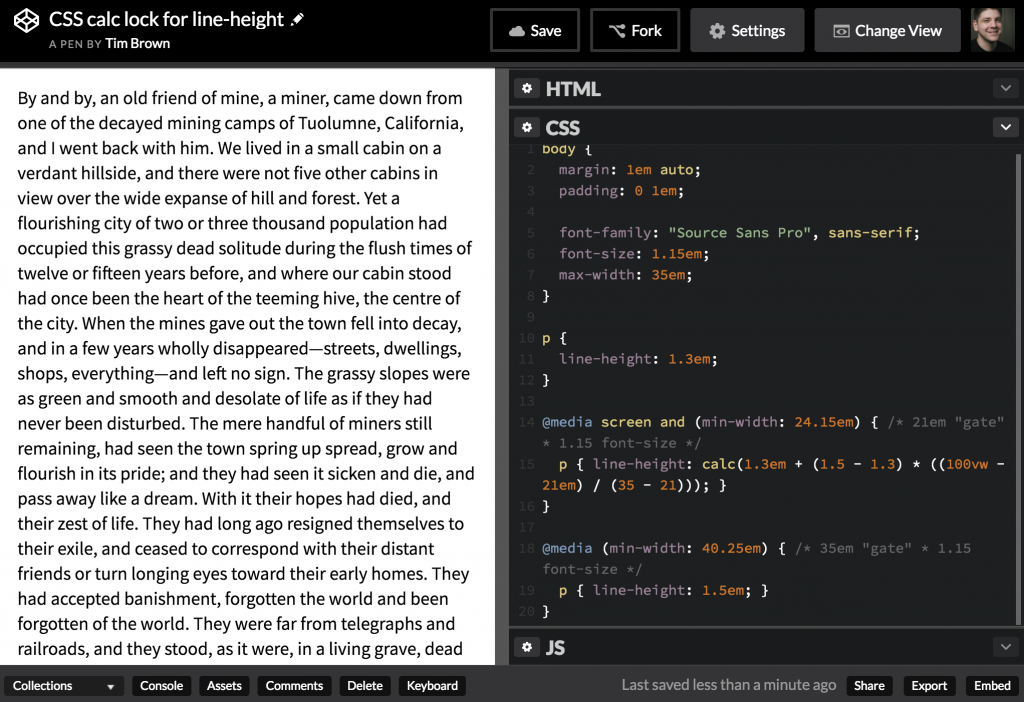Viewport: 1024px width, 702px height.
Task: Open the Tim Brown profile link
Action: tap(137, 43)
